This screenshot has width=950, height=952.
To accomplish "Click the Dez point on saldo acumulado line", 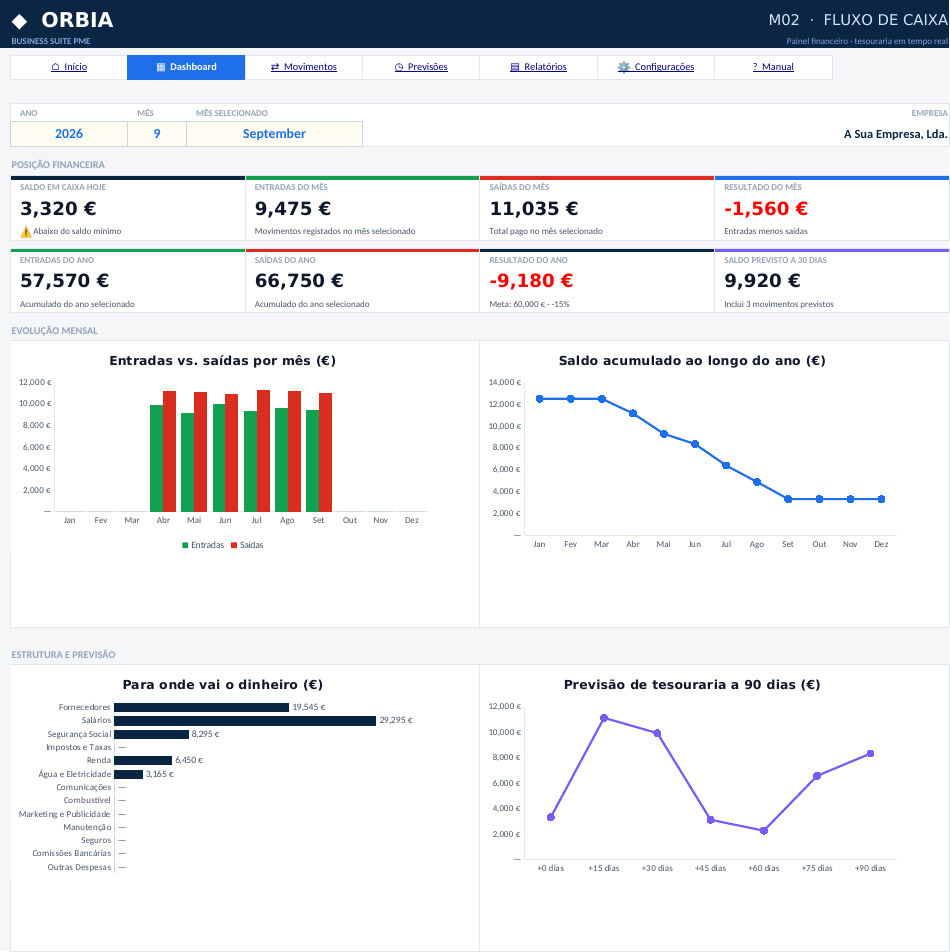I will click(x=881, y=499).
